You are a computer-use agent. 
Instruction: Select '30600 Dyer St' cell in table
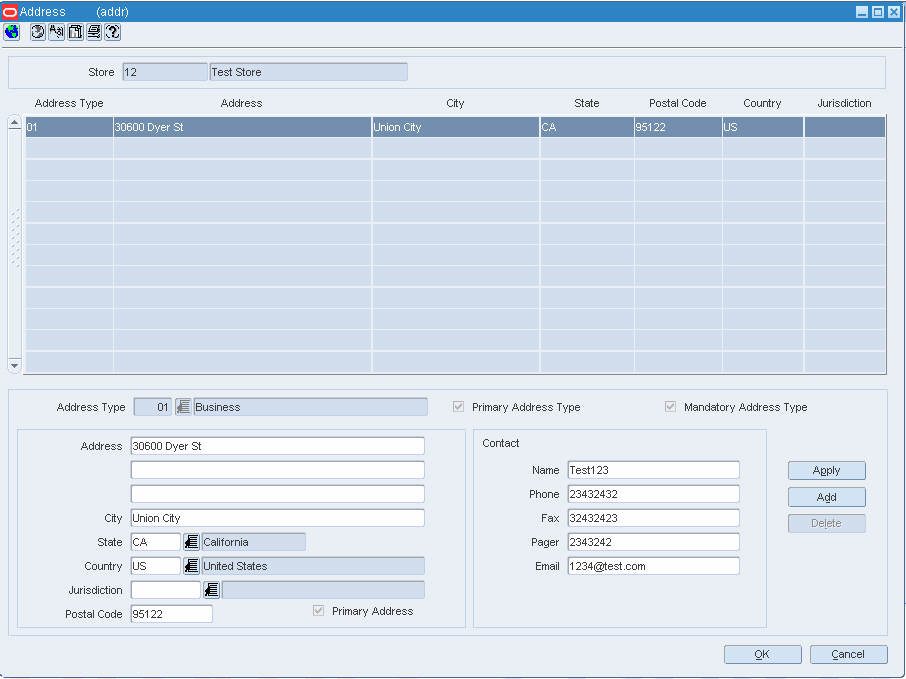click(x=242, y=127)
